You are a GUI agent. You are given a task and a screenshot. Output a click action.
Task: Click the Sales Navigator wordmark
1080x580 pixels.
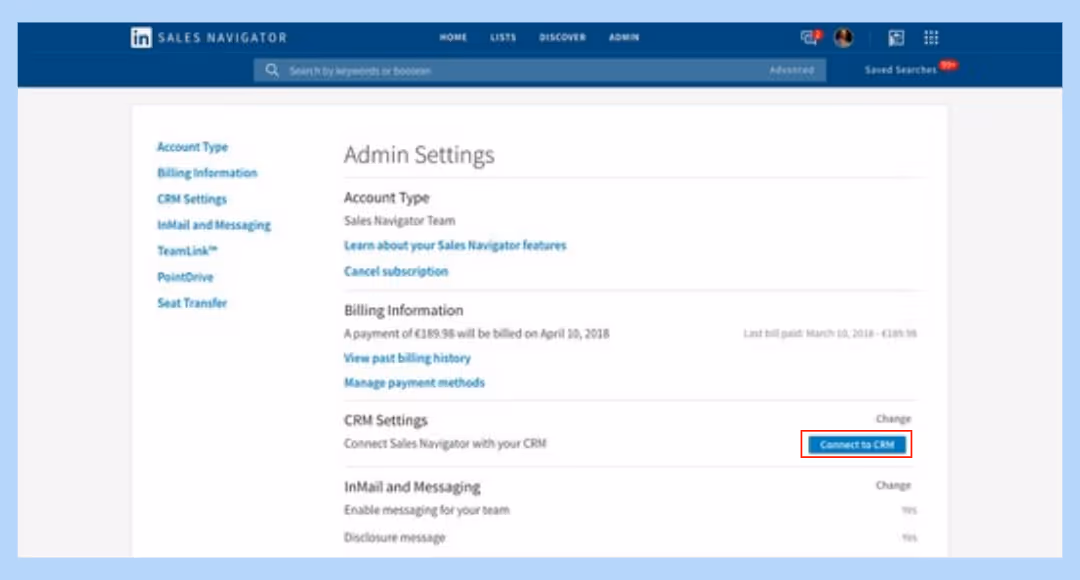tap(222, 38)
